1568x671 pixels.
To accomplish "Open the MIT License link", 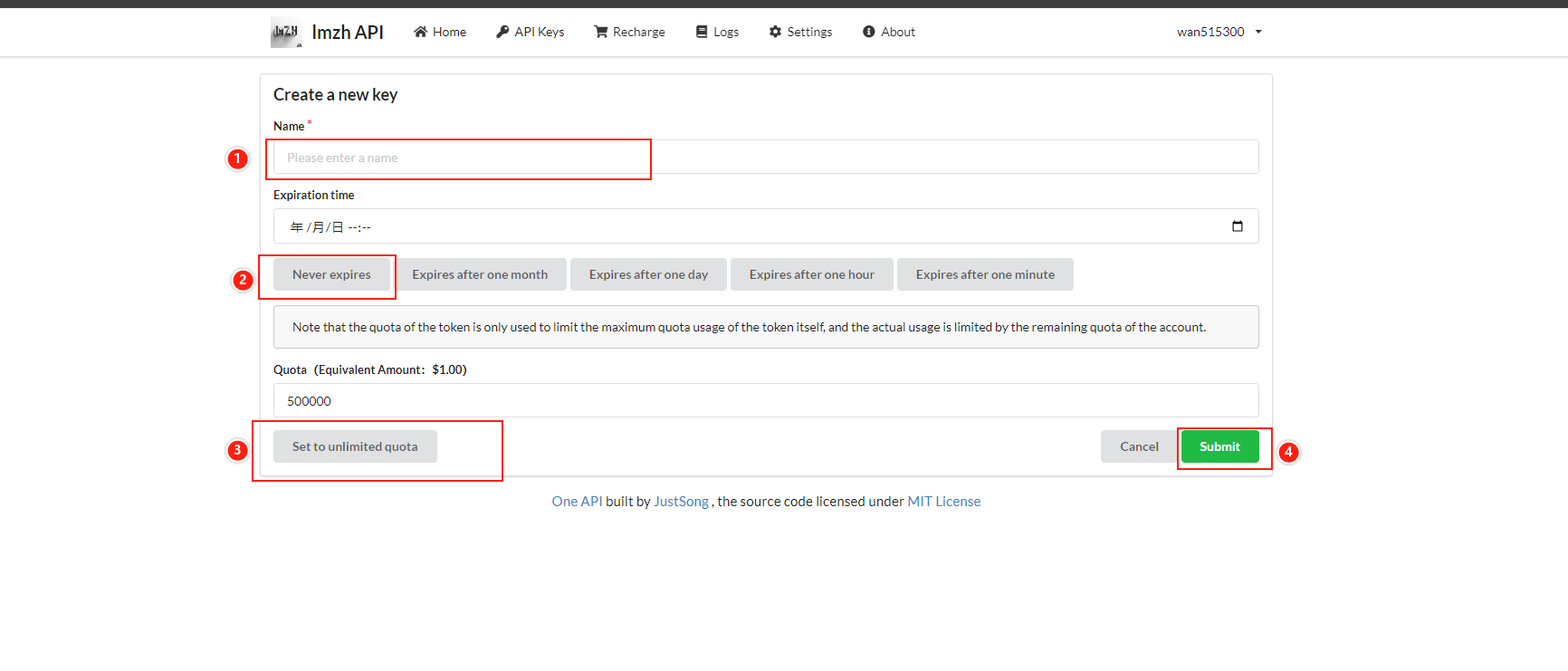I will (x=943, y=502).
